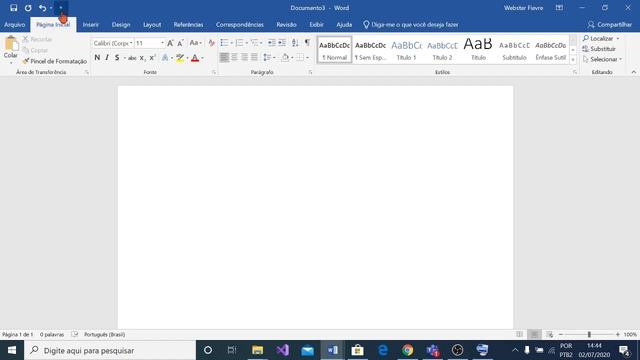Switch to the Revisão tab

coord(286,24)
